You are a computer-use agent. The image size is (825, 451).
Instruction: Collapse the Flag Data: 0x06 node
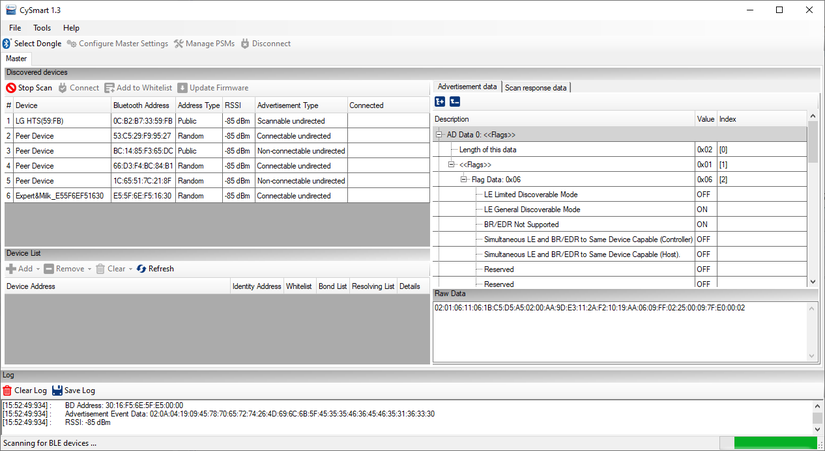463,179
